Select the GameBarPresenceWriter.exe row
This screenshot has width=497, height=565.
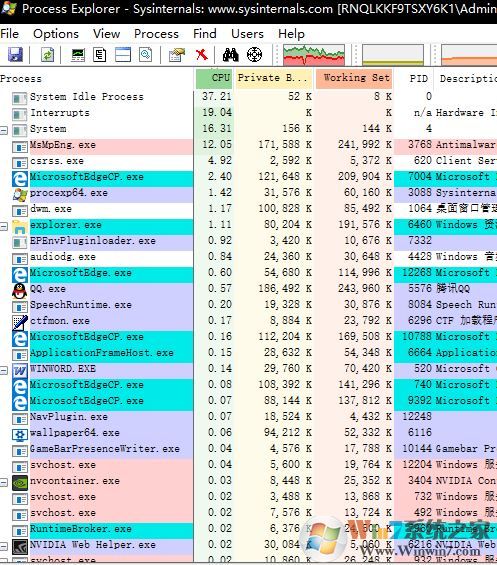pos(248,449)
